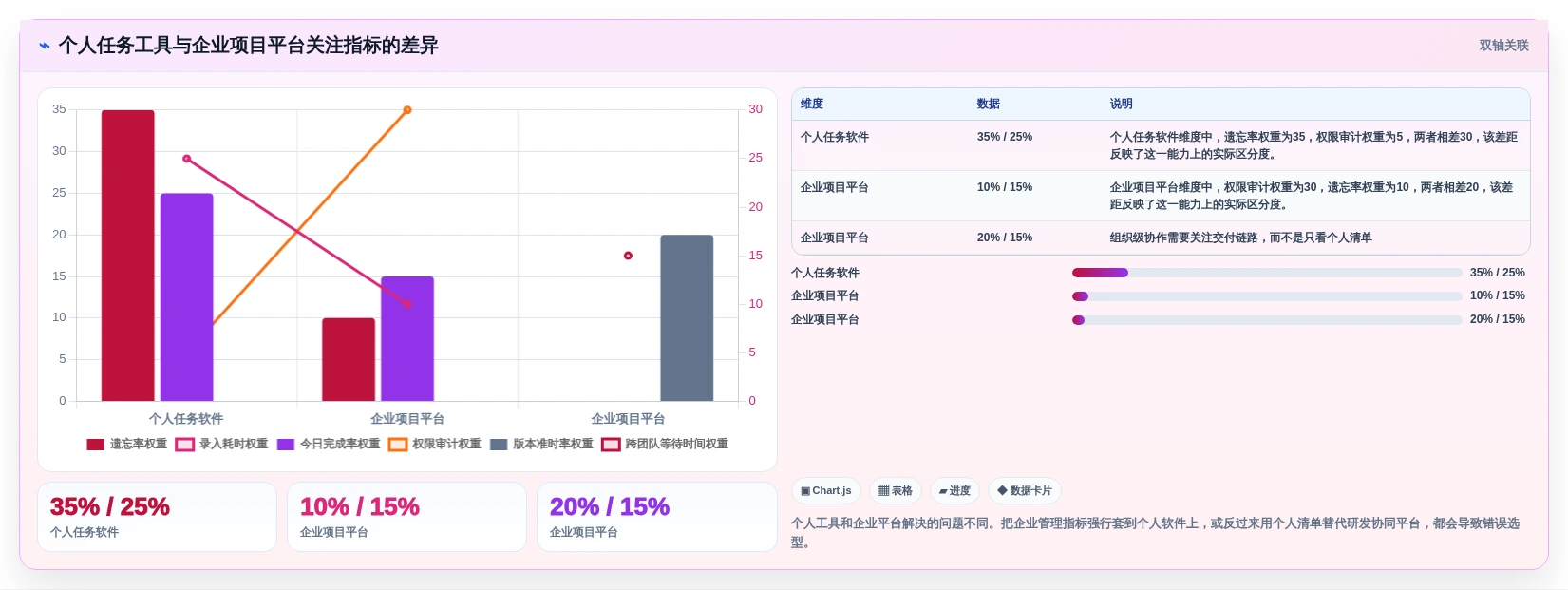Select the Chart.js chip
This screenshot has height=590, width=1568.
pos(825,491)
